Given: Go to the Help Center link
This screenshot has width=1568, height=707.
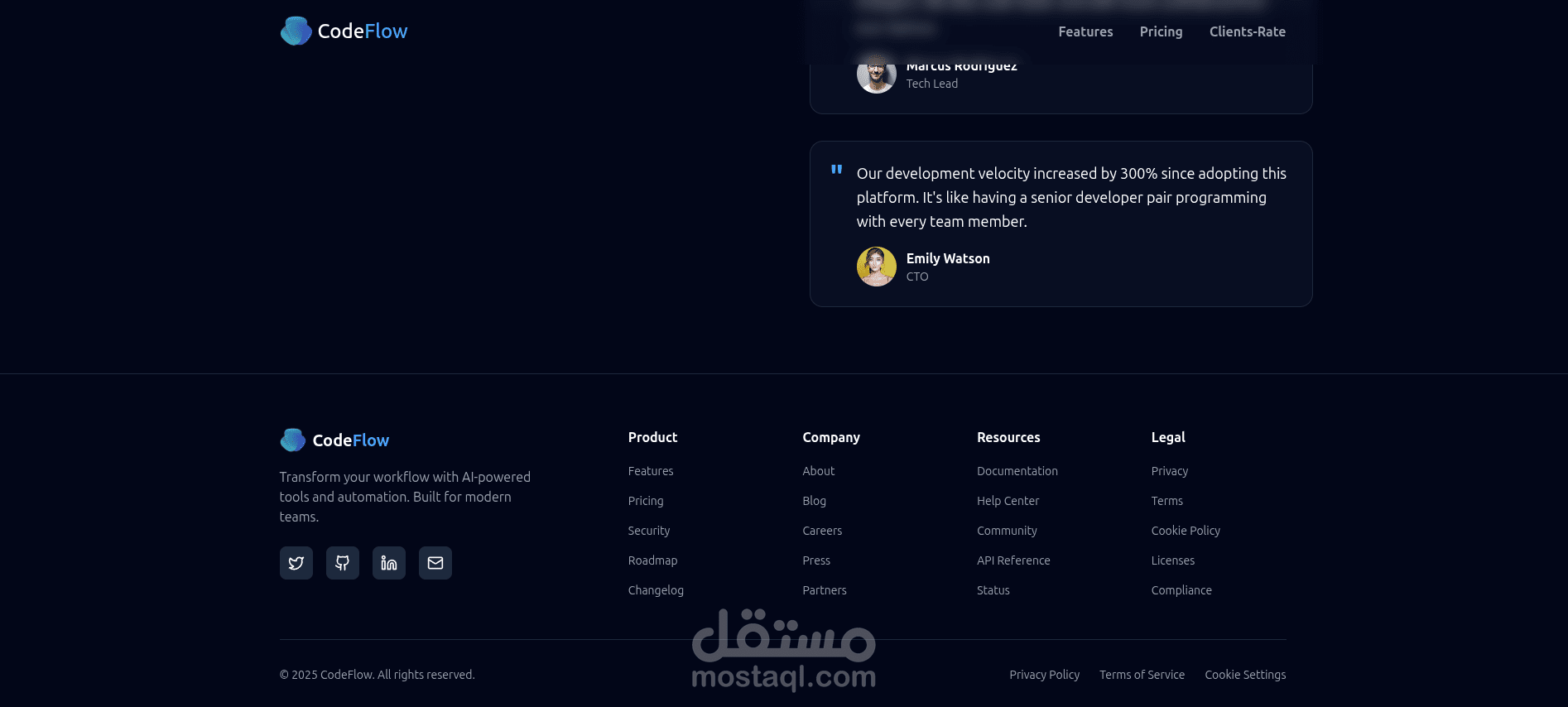Looking at the screenshot, I should click(x=1008, y=501).
